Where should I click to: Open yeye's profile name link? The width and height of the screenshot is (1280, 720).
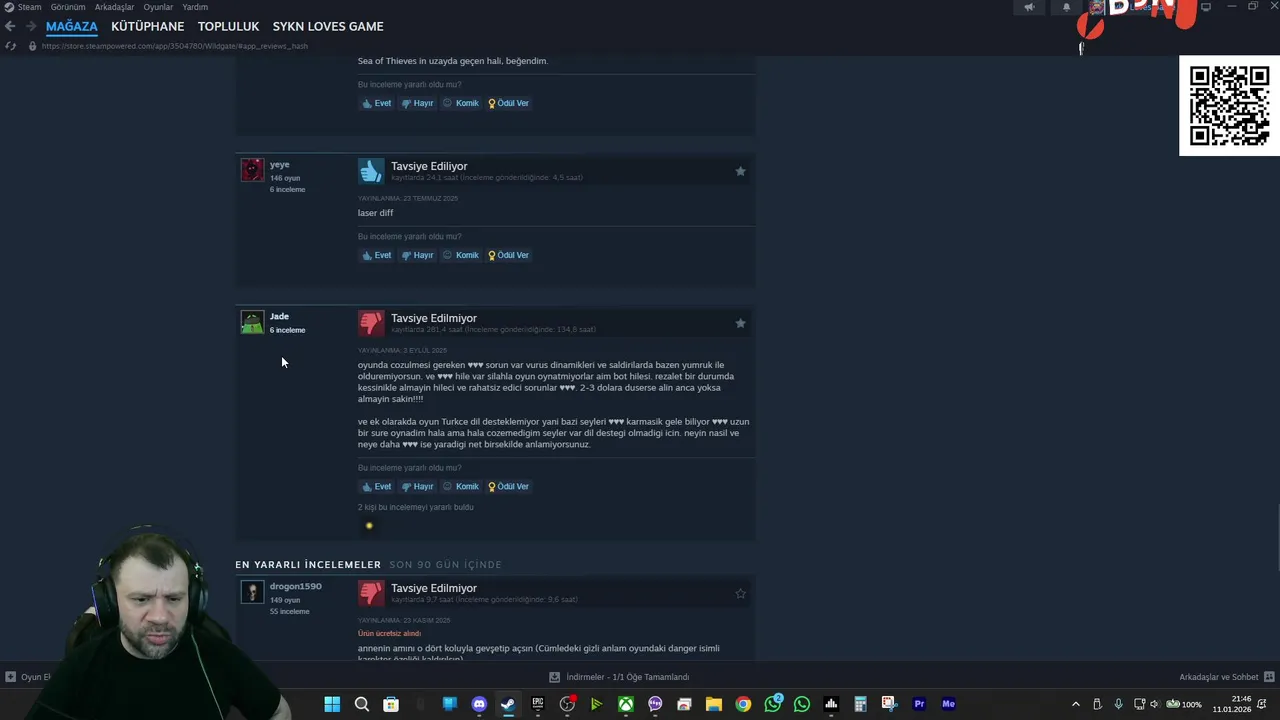[x=279, y=164]
